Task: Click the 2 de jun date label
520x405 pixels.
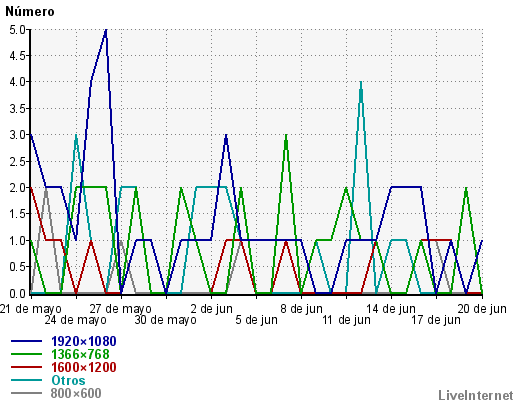Action: tap(212, 309)
